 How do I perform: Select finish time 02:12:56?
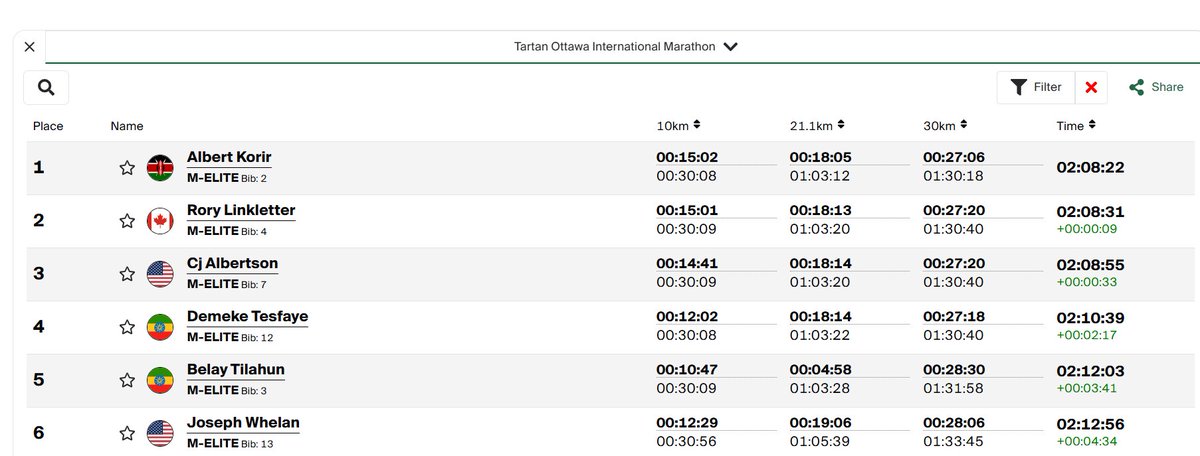1091,424
